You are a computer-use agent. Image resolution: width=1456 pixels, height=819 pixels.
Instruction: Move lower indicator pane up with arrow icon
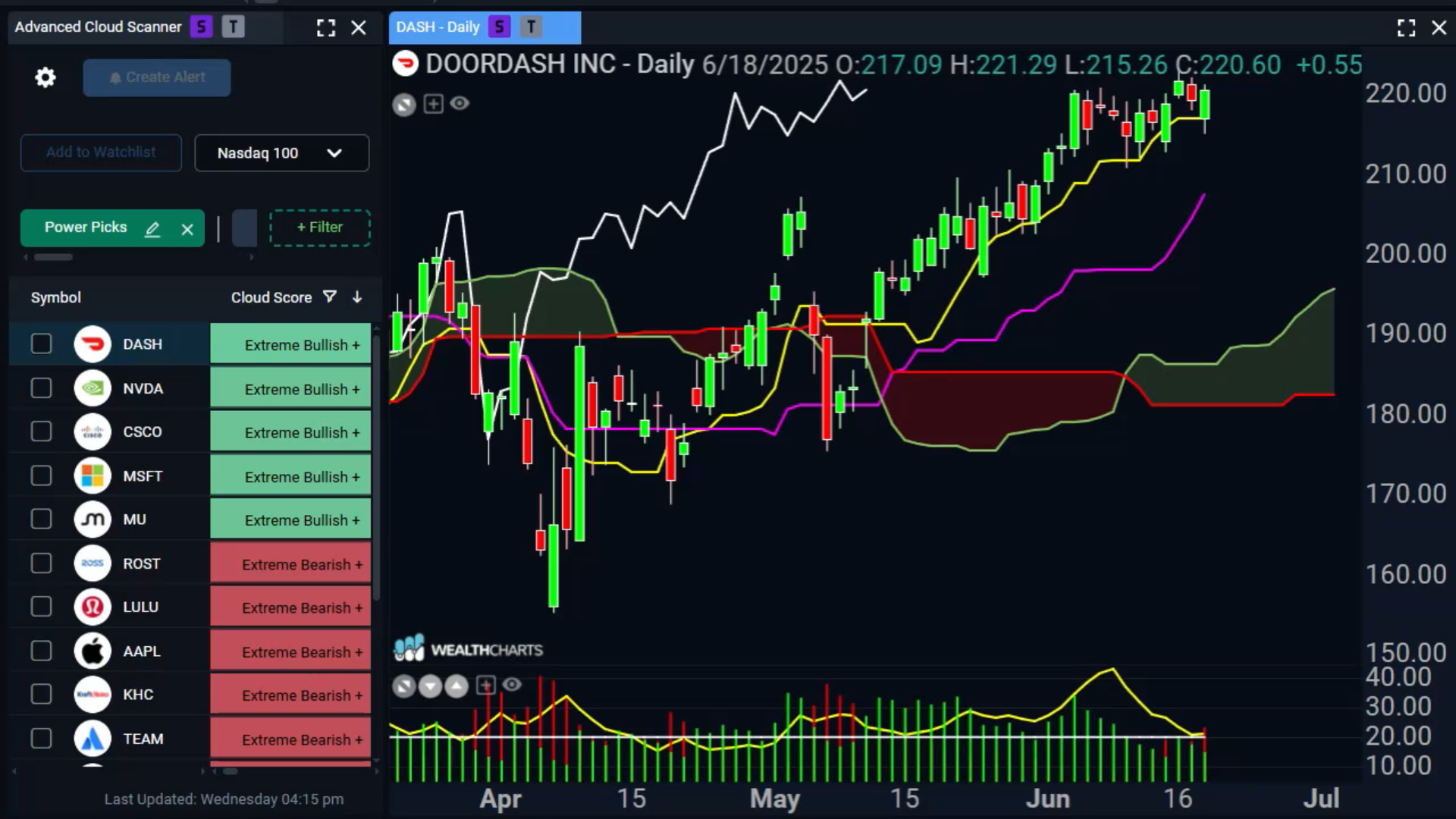coord(457,686)
